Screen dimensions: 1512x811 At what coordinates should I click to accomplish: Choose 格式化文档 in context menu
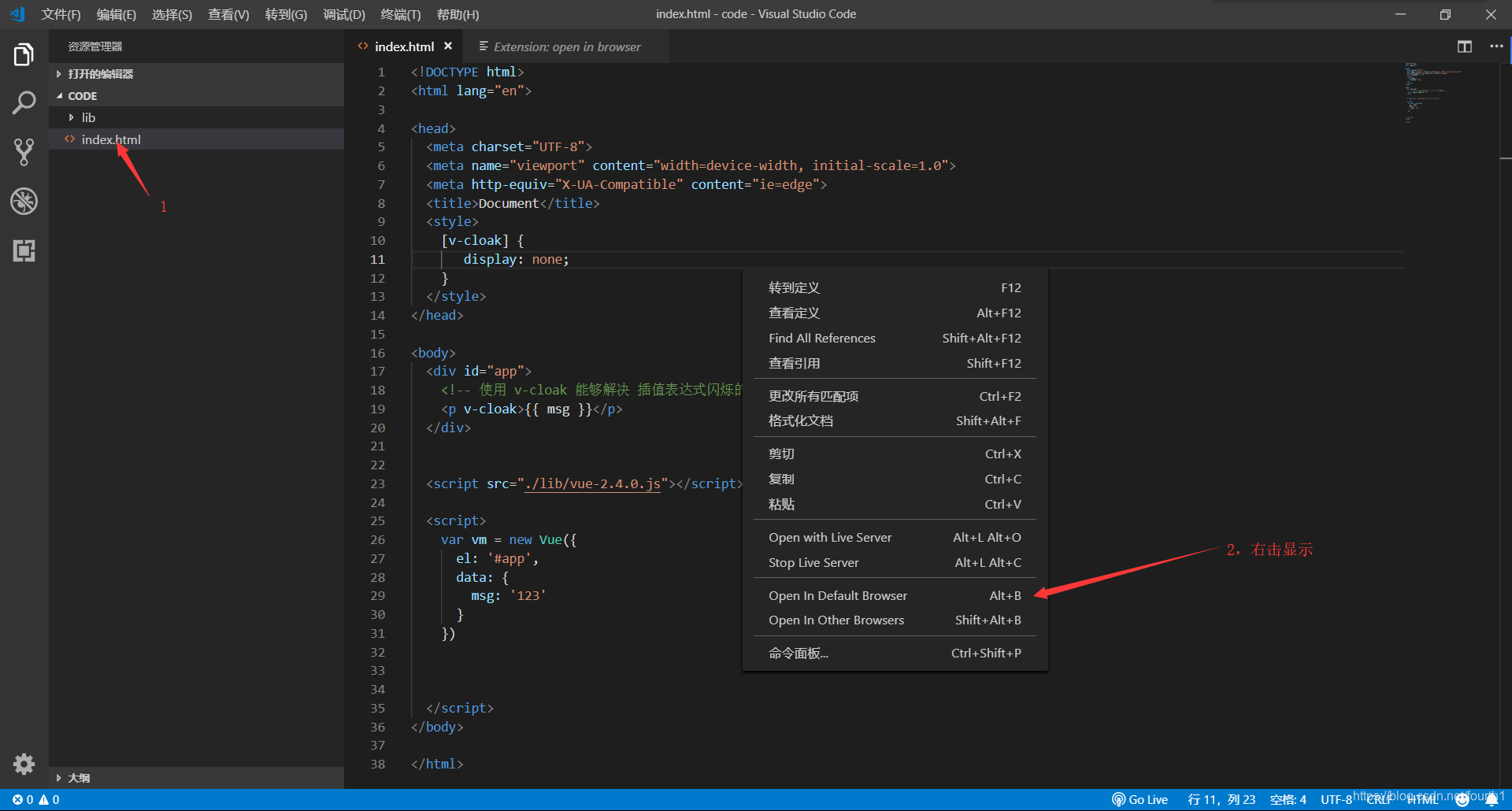(895, 421)
